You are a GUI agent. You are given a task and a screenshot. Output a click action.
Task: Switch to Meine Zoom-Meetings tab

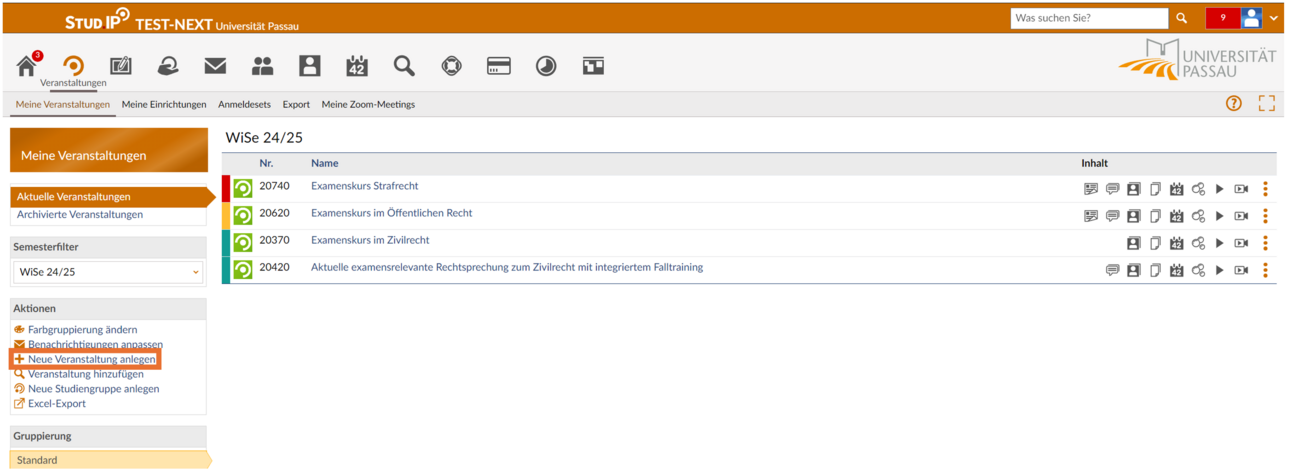[368, 104]
